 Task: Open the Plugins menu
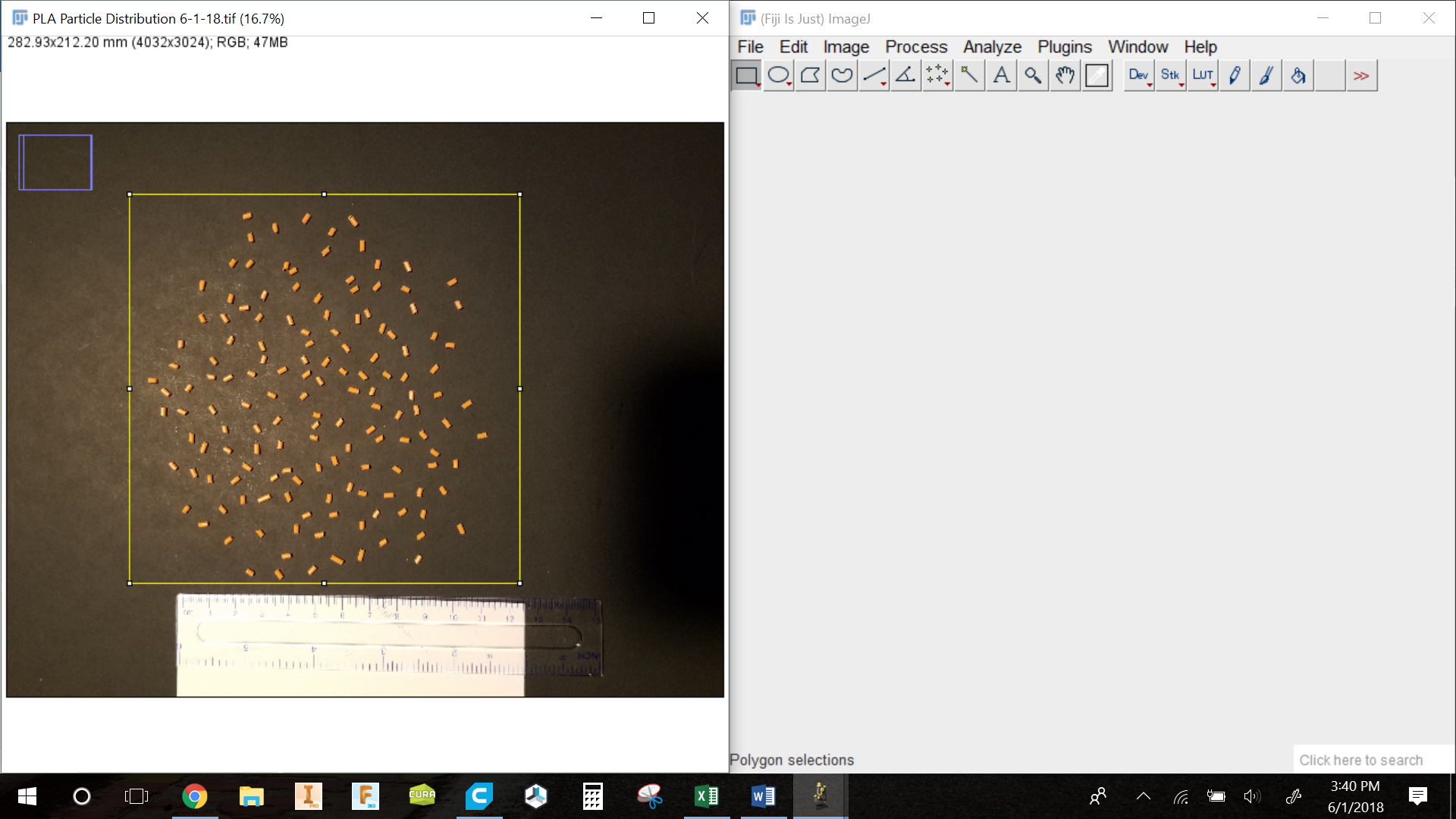pos(1064,47)
